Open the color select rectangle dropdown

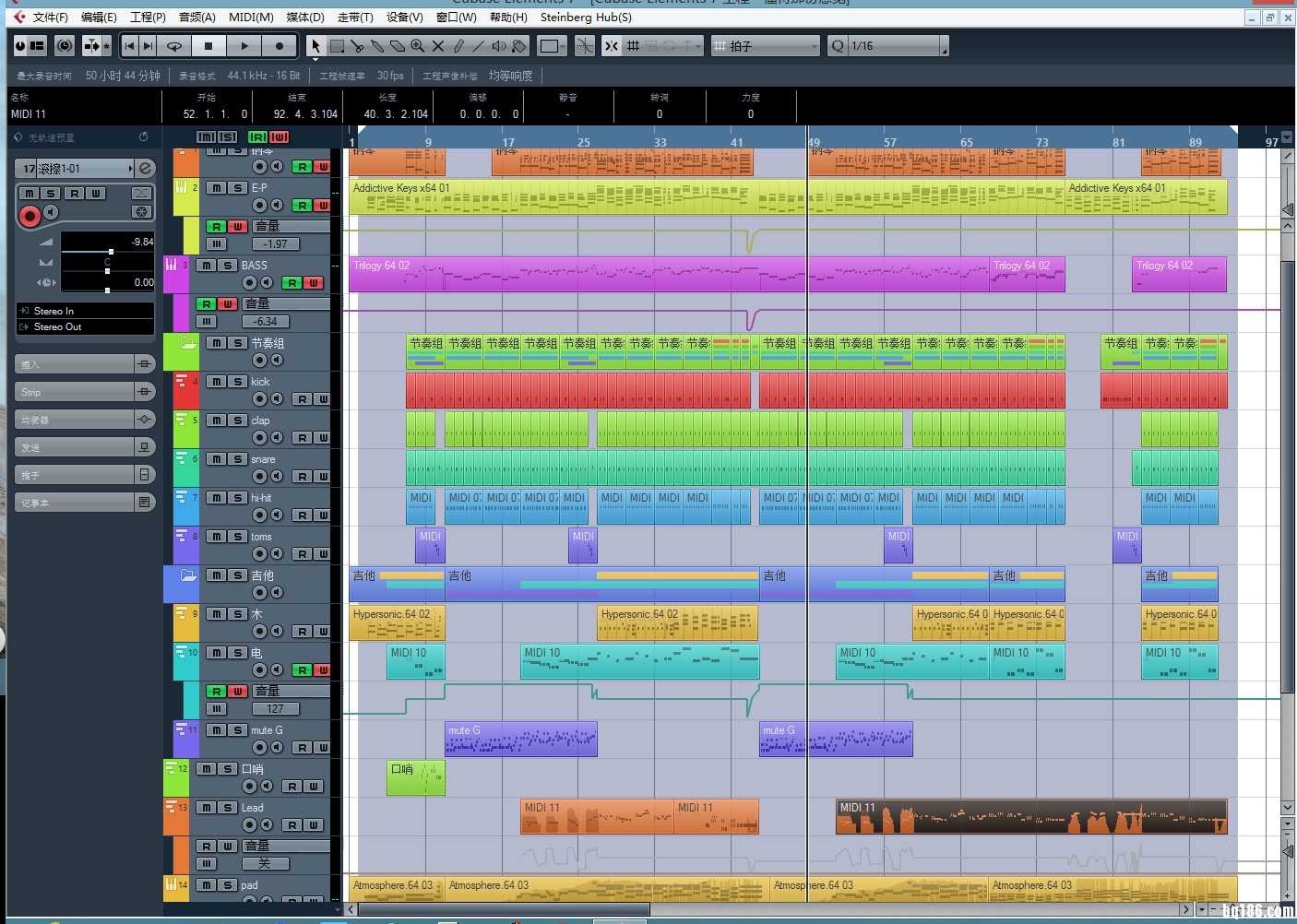pos(552,45)
